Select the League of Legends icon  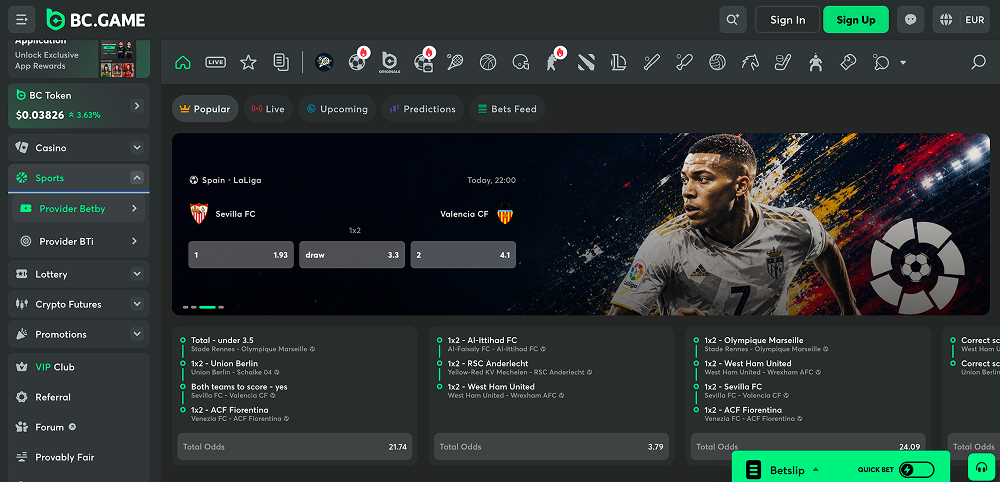[x=619, y=62]
